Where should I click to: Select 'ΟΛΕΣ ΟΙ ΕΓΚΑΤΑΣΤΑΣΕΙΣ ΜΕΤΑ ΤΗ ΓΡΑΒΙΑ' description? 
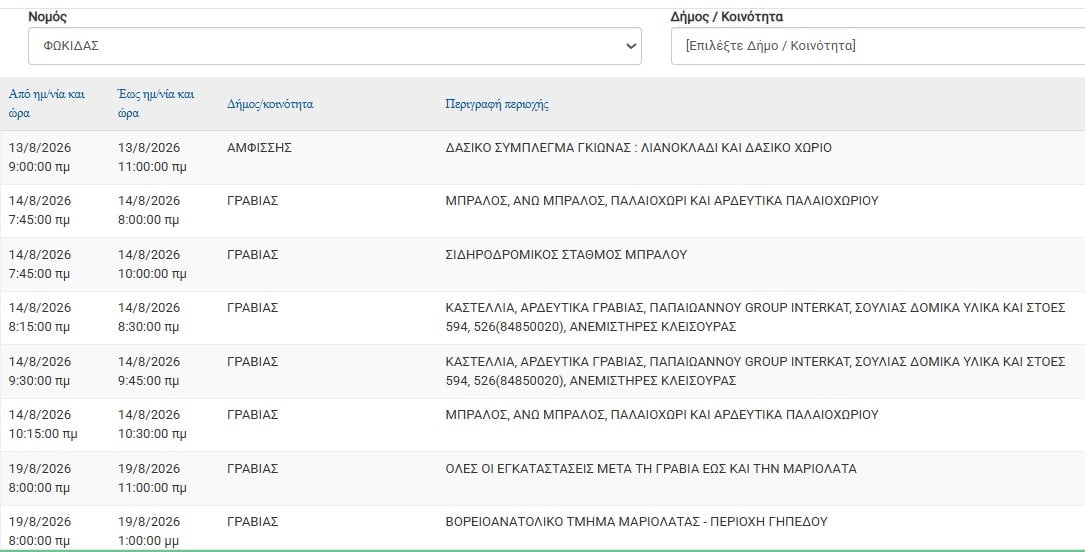651,468
